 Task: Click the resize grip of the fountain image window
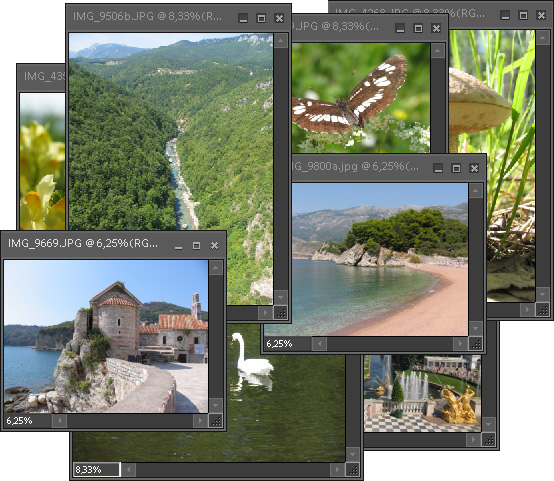click(489, 440)
